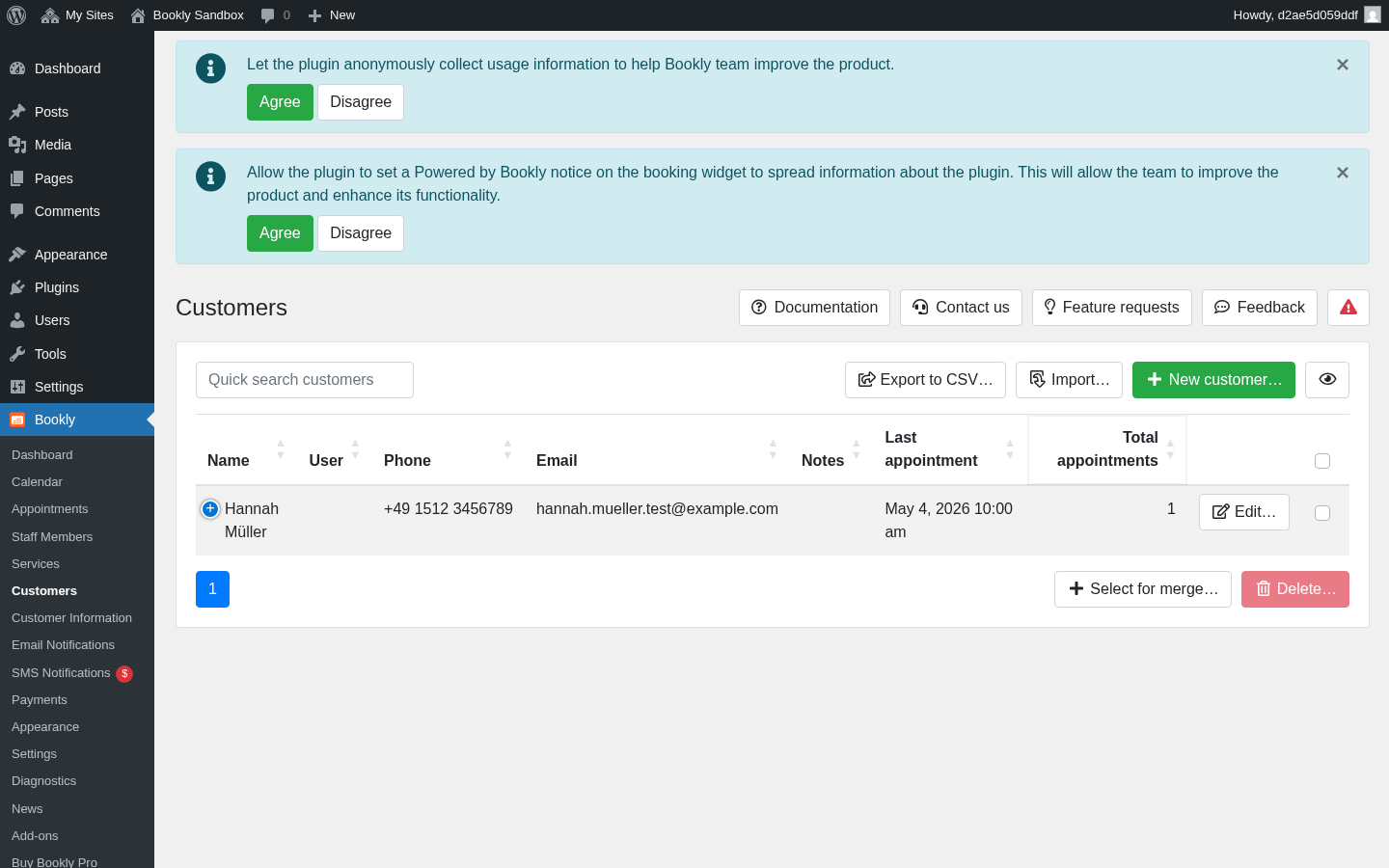The width and height of the screenshot is (1389, 868).
Task: Open the Posts menu
Action: pos(77,112)
